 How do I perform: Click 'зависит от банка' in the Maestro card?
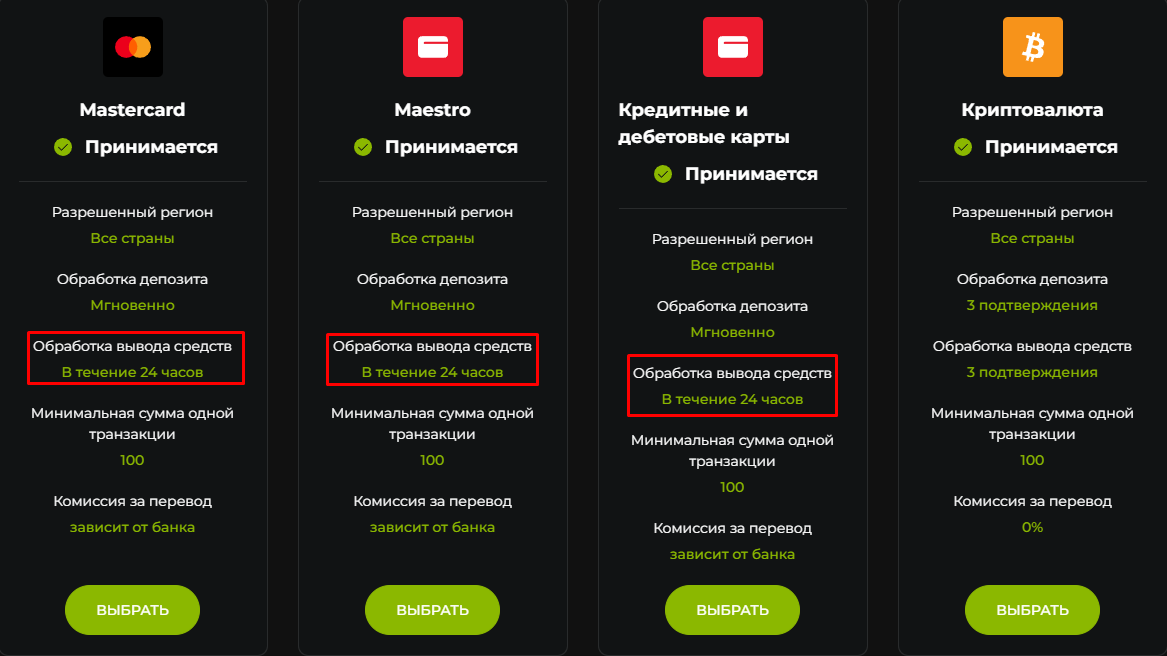click(x=432, y=527)
